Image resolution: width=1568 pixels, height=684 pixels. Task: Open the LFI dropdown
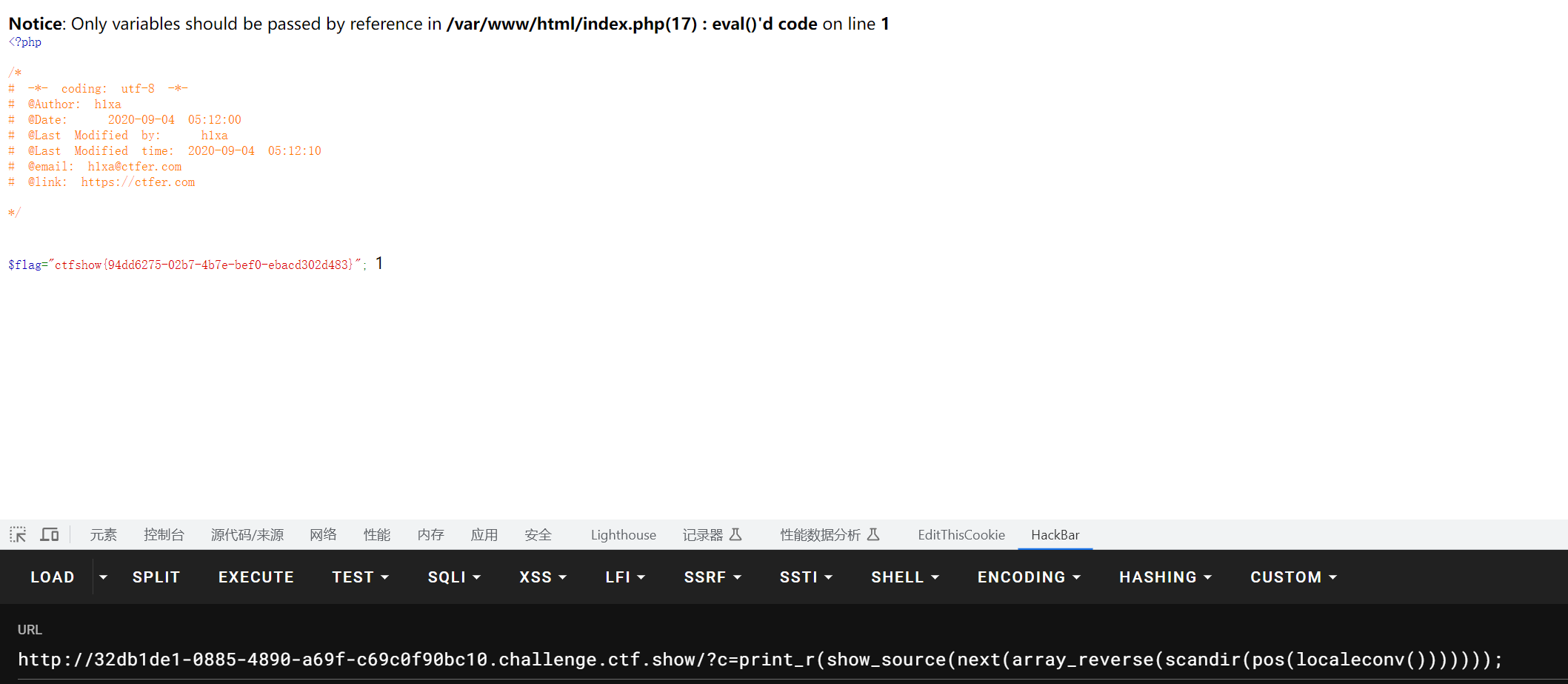click(625, 577)
